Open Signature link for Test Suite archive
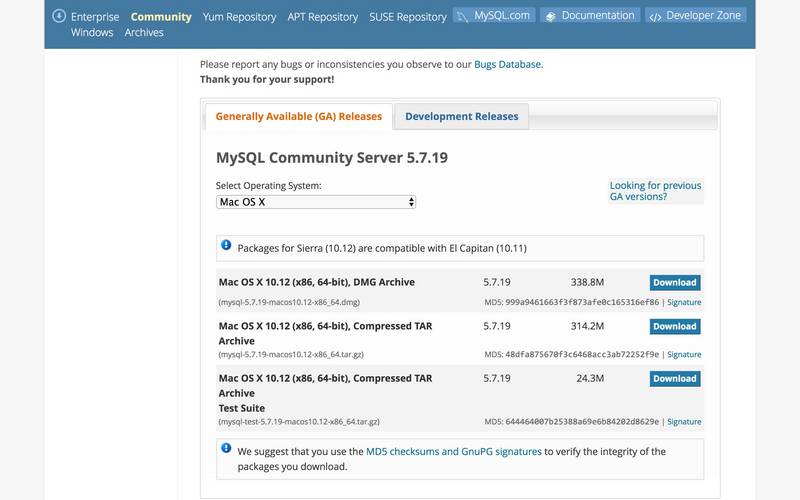 point(684,421)
